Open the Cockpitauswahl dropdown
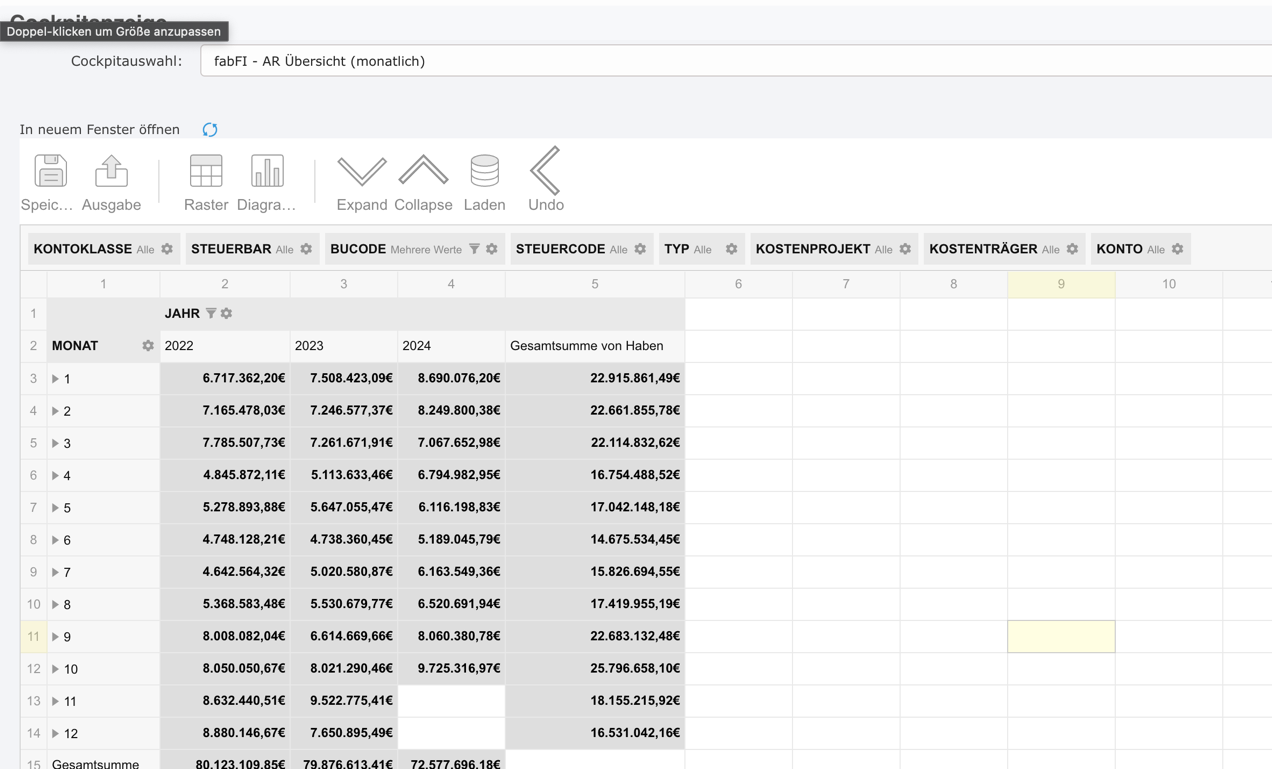Screen dimensions: 1272x769 735,61
